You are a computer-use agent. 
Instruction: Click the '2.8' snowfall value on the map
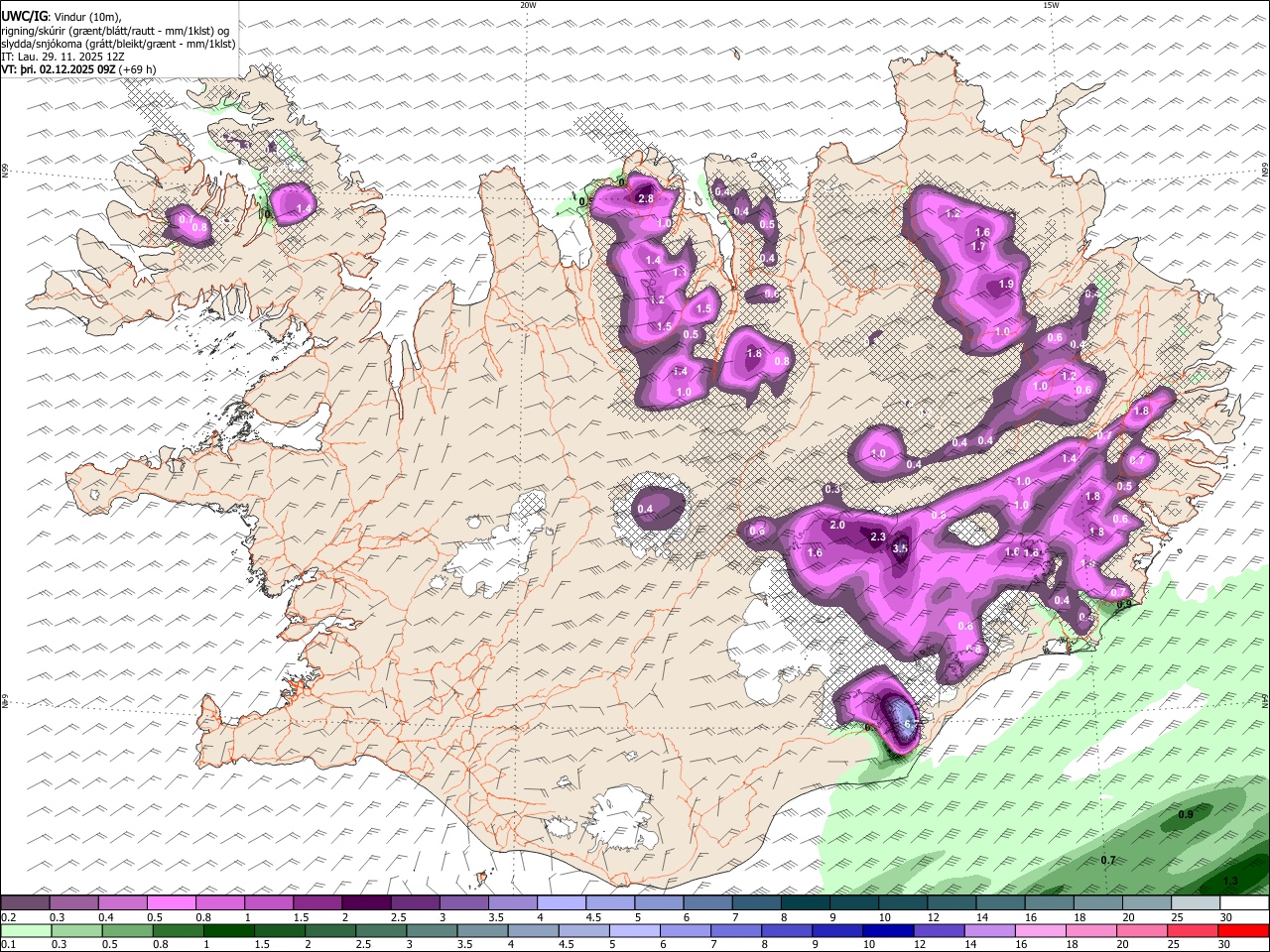click(x=645, y=199)
